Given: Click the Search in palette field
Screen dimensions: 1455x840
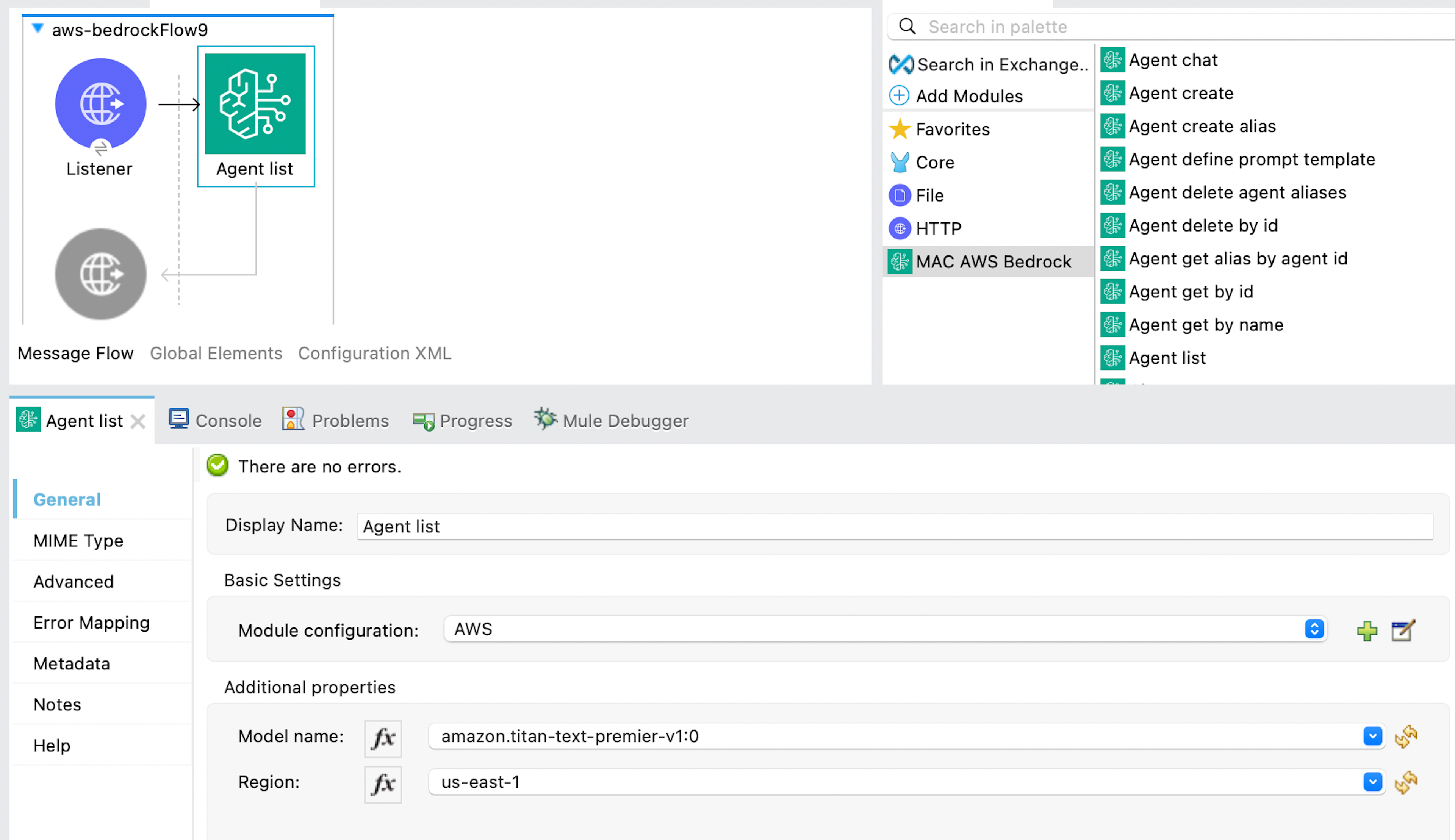Looking at the screenshot, I should [1171, 27].
